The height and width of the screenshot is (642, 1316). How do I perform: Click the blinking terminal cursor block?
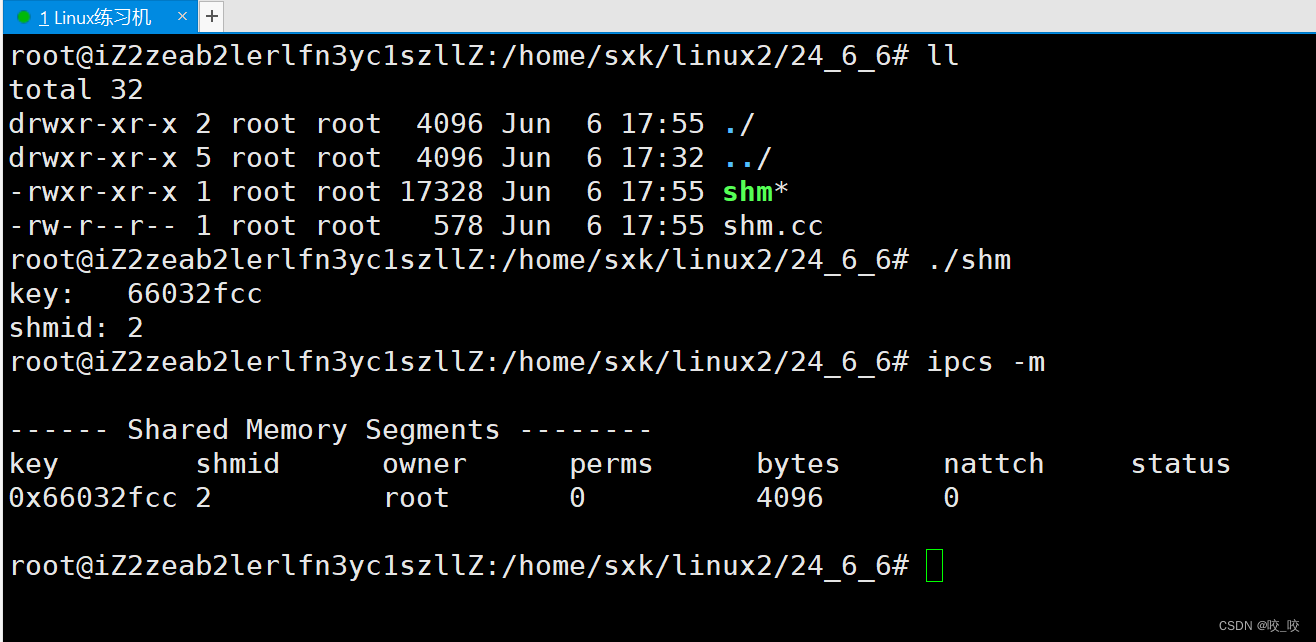(x=936, y=565)
